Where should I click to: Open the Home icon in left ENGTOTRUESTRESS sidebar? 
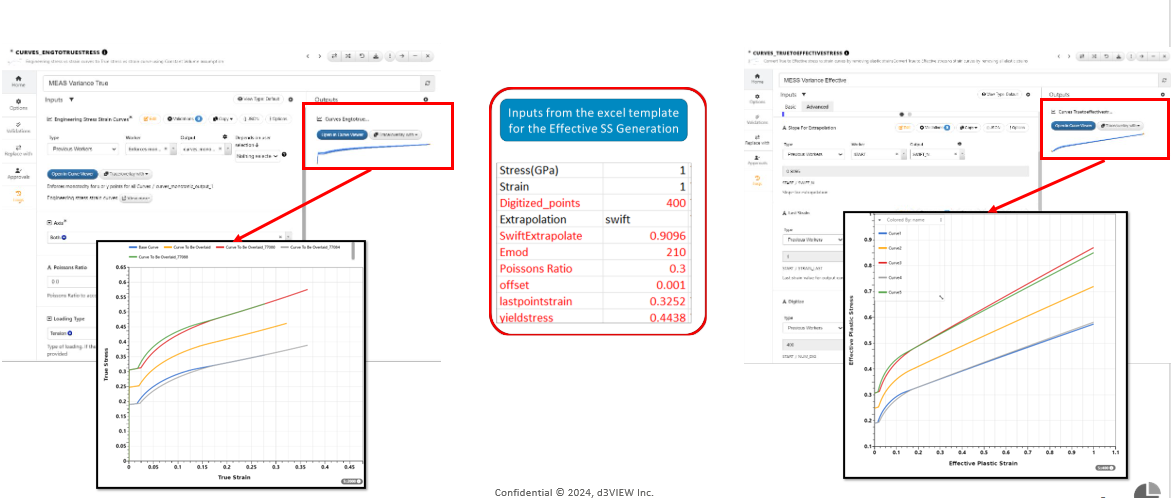(x=18, y=81)
